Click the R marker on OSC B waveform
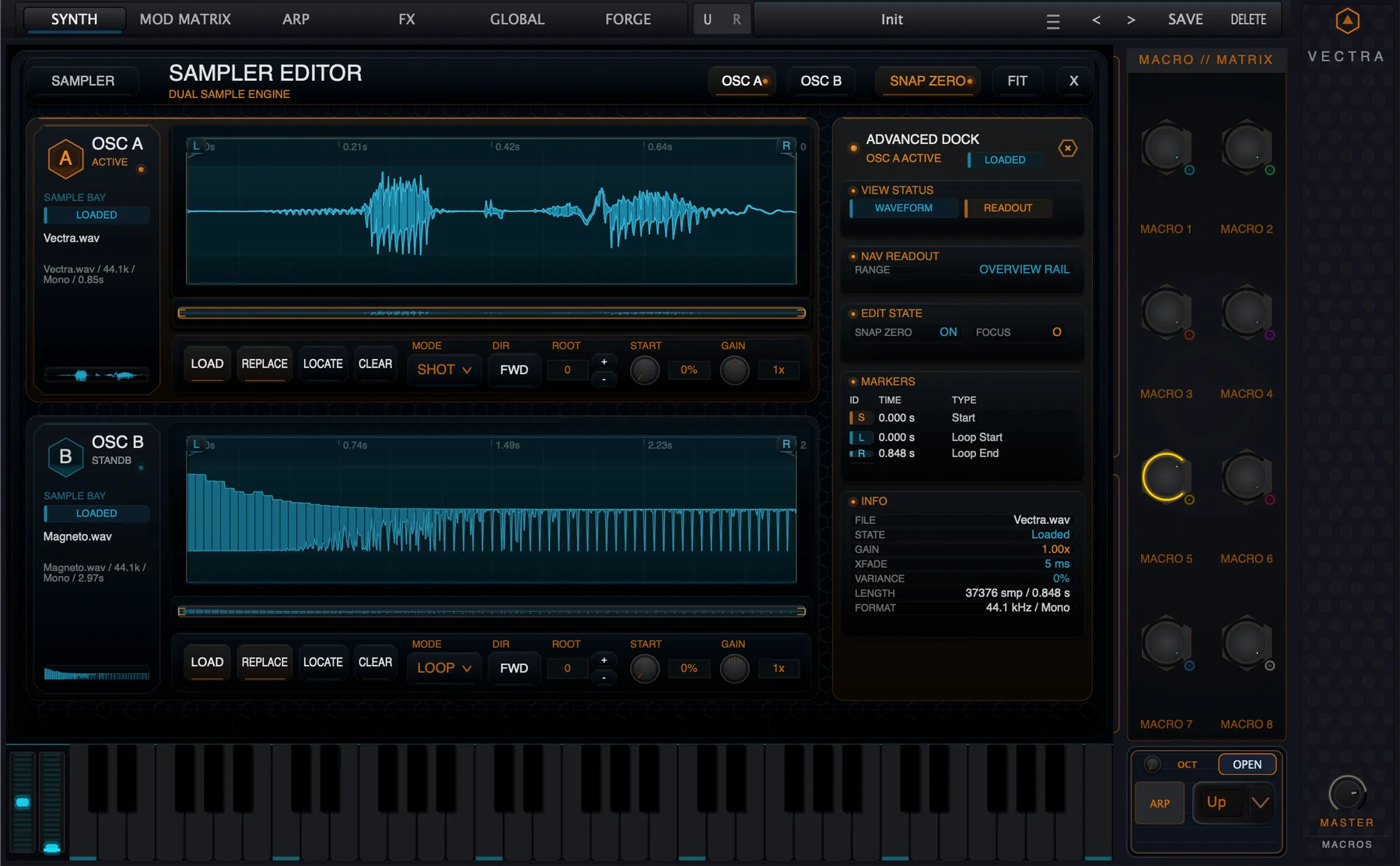 (786, 445)
